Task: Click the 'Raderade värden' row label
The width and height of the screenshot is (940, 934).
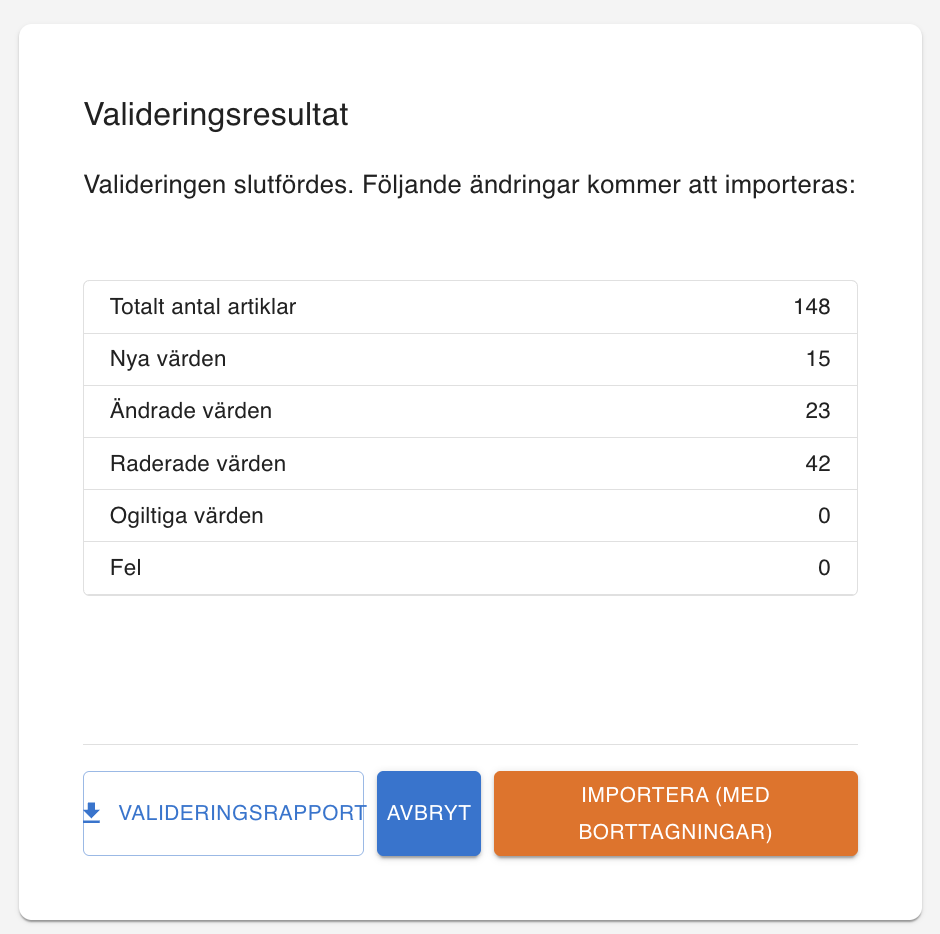Action: pyautogui.click(x=198, y=464)
